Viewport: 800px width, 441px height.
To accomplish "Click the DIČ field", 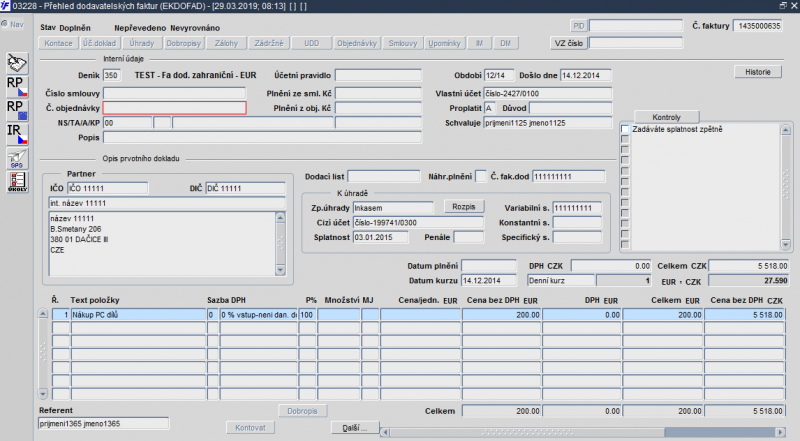I will [x=245, y=188].
